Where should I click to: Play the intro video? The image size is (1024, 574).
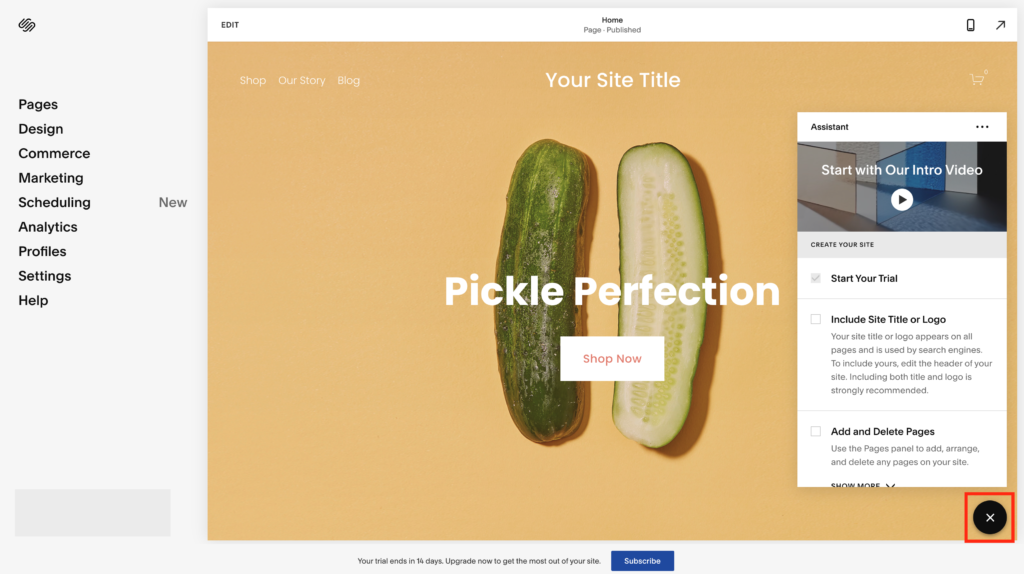click(x=902, y=200)
